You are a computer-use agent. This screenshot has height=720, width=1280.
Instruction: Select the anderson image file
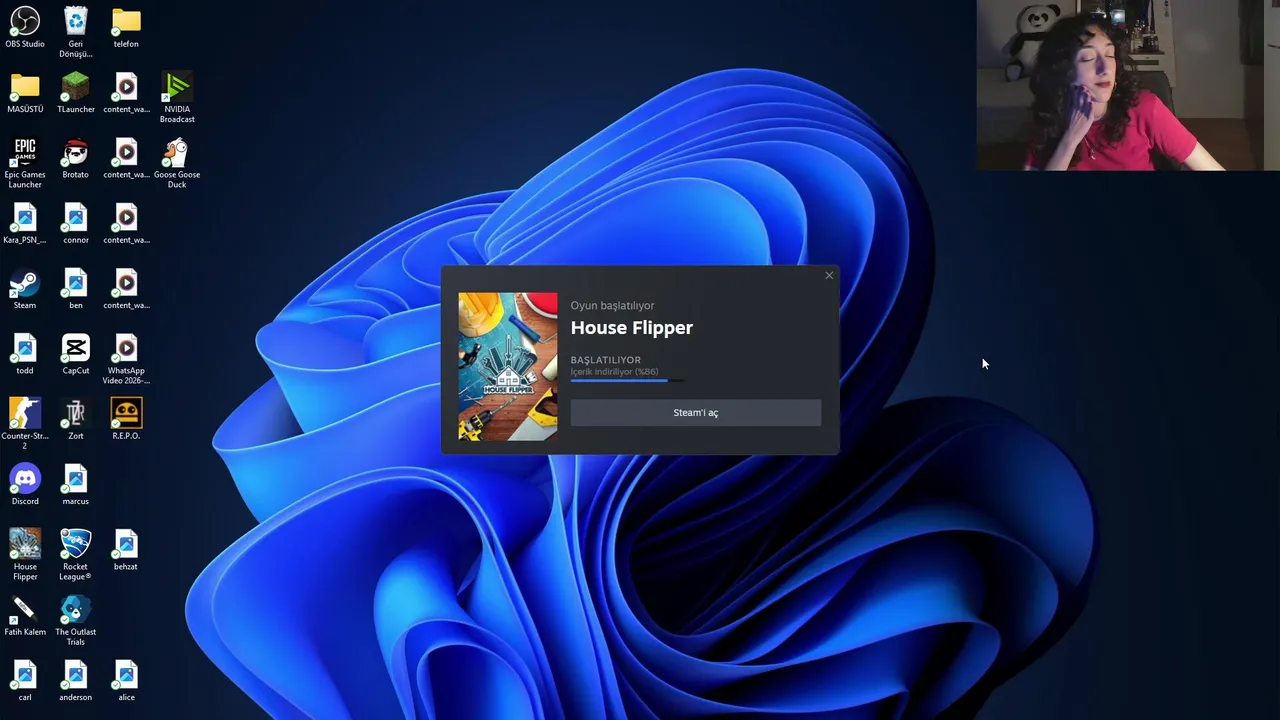[x=75, y=681]
